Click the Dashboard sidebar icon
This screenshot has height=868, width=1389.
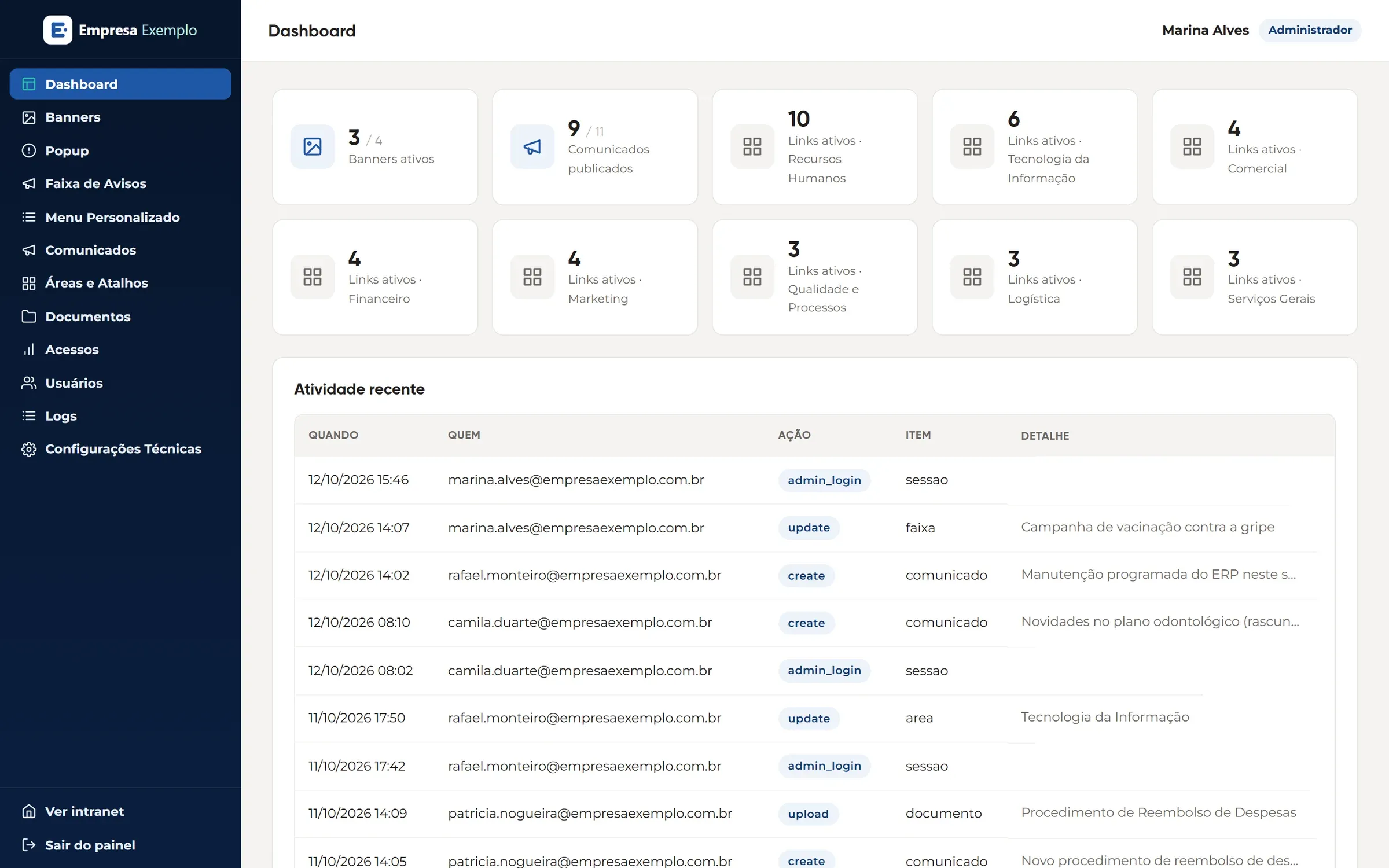tap(29, 84)
